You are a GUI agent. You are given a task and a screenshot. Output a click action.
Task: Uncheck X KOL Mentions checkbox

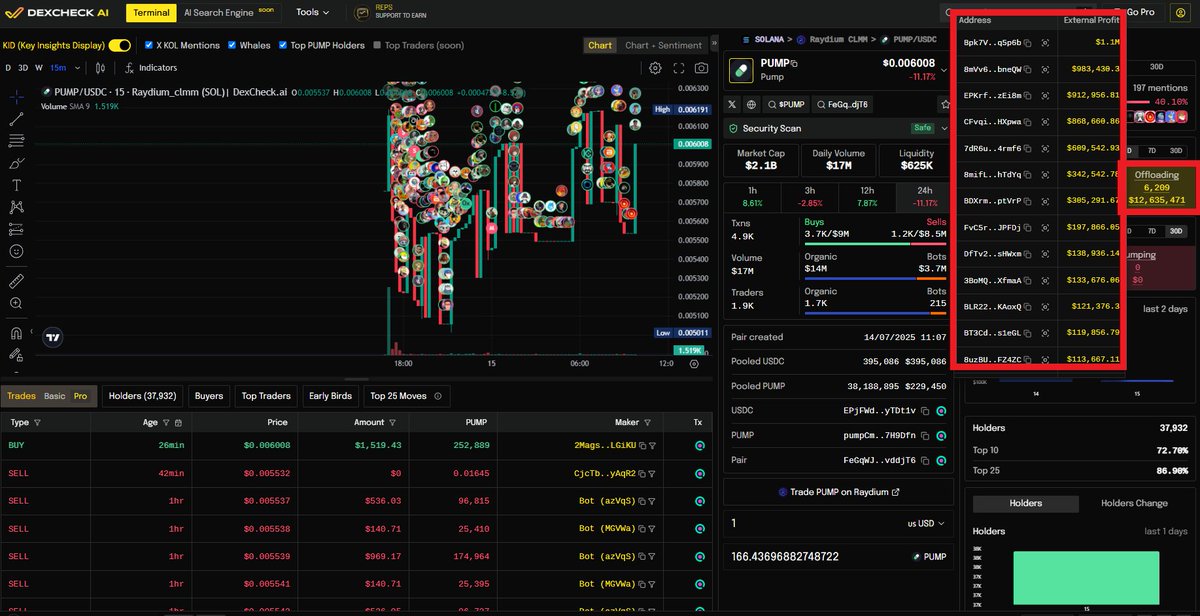coord(149,45)
